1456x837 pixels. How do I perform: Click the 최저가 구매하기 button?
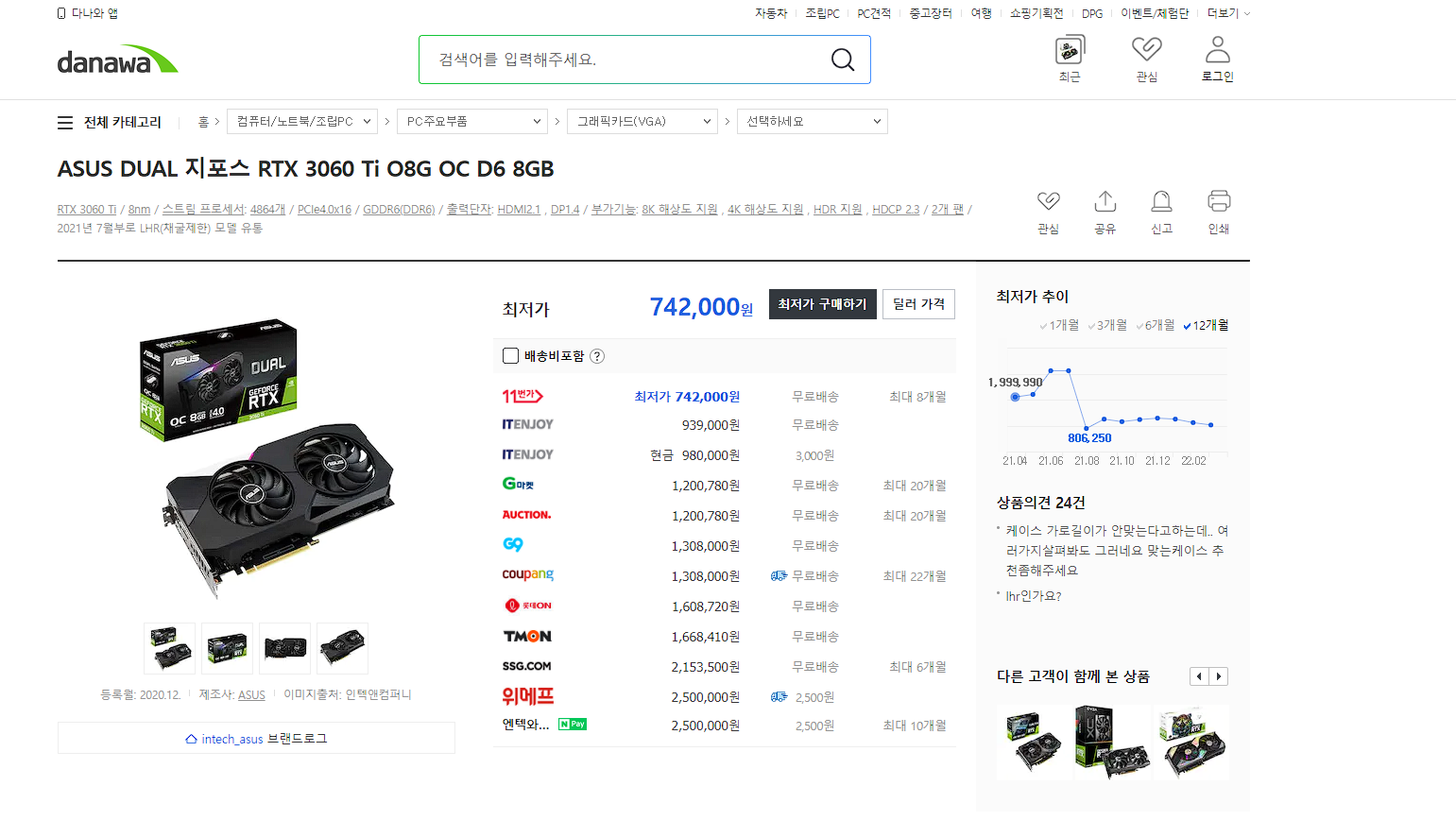pyautogui.click(x=822, y=304)
